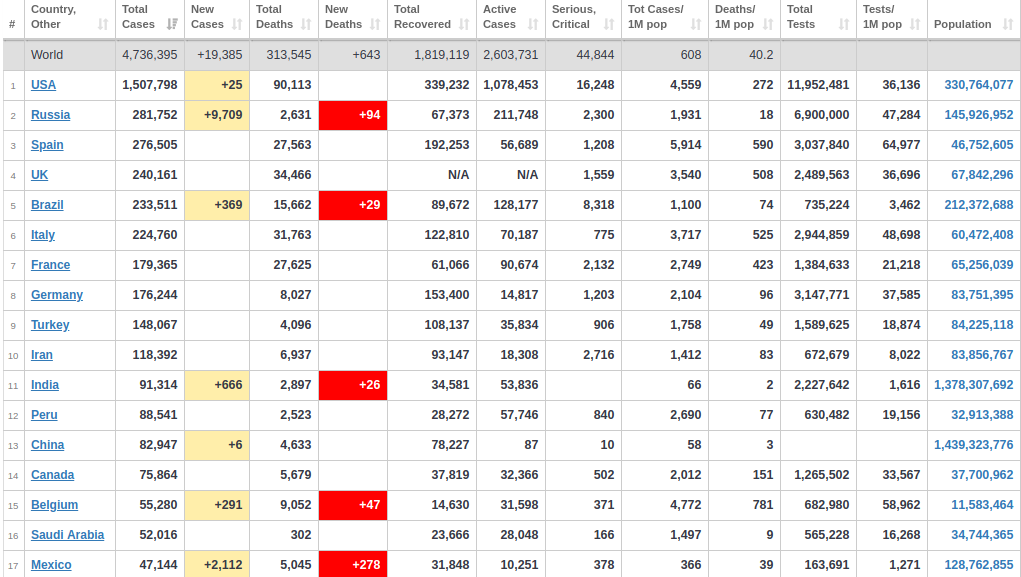Image resolution: width=1021 pixels, height=577 pixels.
Task: Open Spain population link 46,752,605
Action: coord(982,145)
